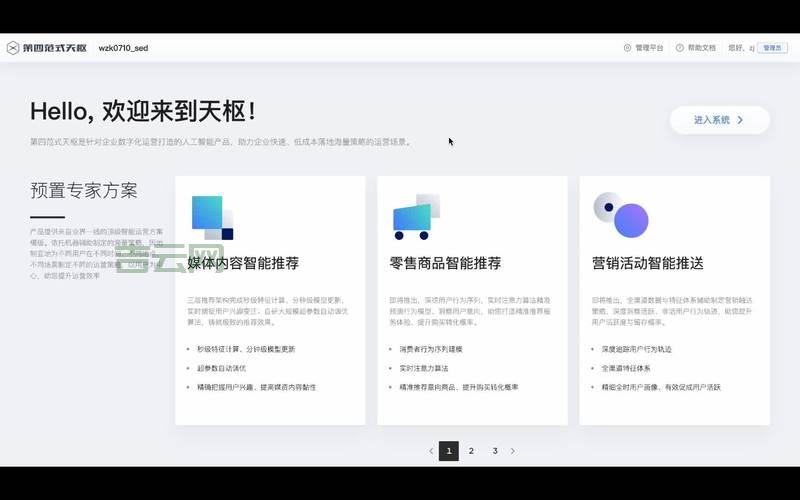Click the 管理平台 gear icon

[627, 47]
